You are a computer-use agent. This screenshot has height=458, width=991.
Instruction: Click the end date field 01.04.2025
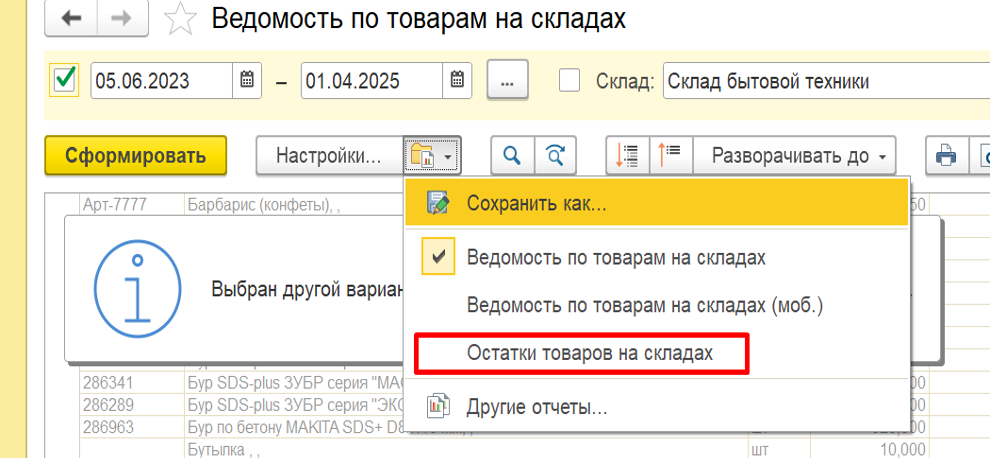tap(372, 81)
